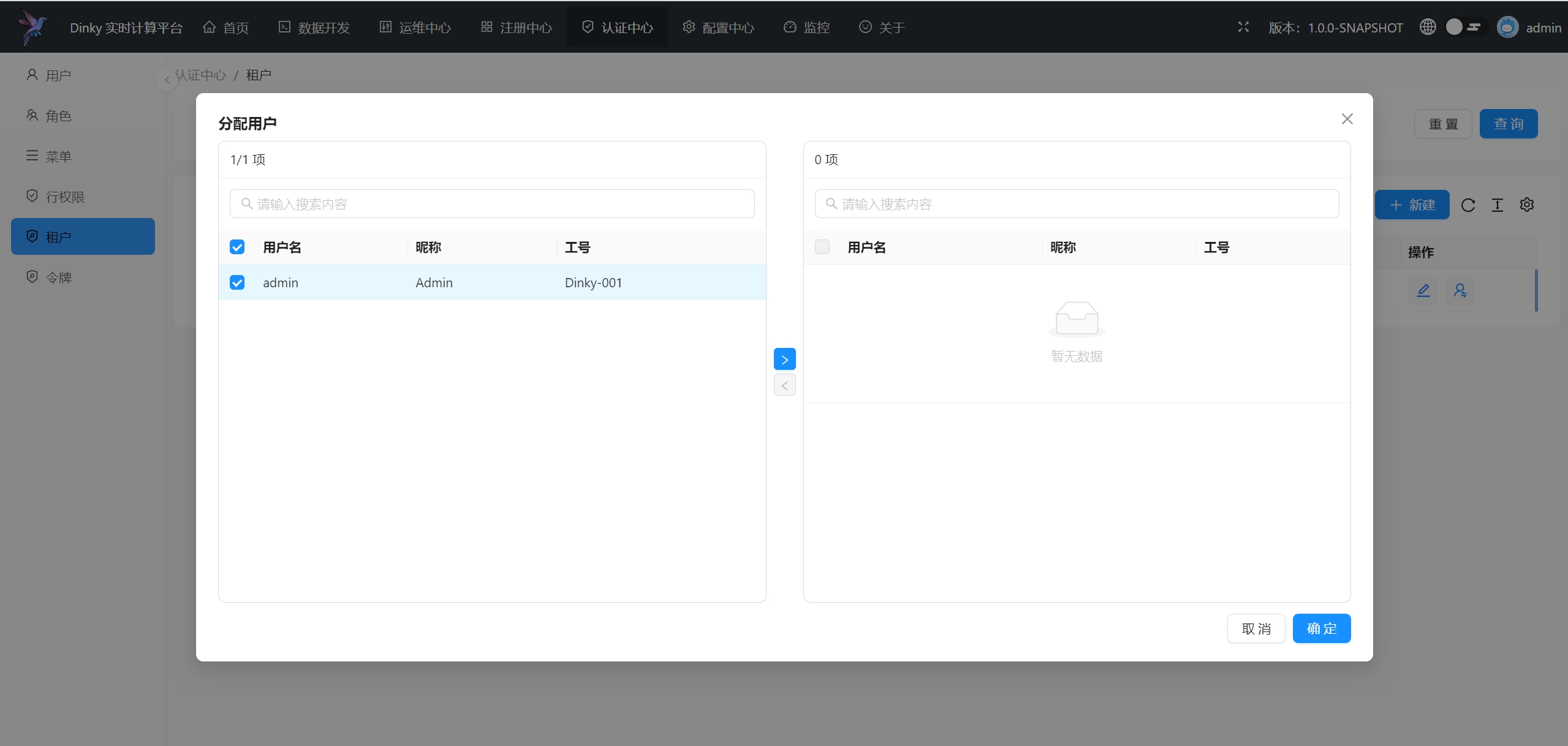The width and height of the screenshot is (1568, 746).
Task: Click the column settings gear icon
Action: click(1527, 206)
